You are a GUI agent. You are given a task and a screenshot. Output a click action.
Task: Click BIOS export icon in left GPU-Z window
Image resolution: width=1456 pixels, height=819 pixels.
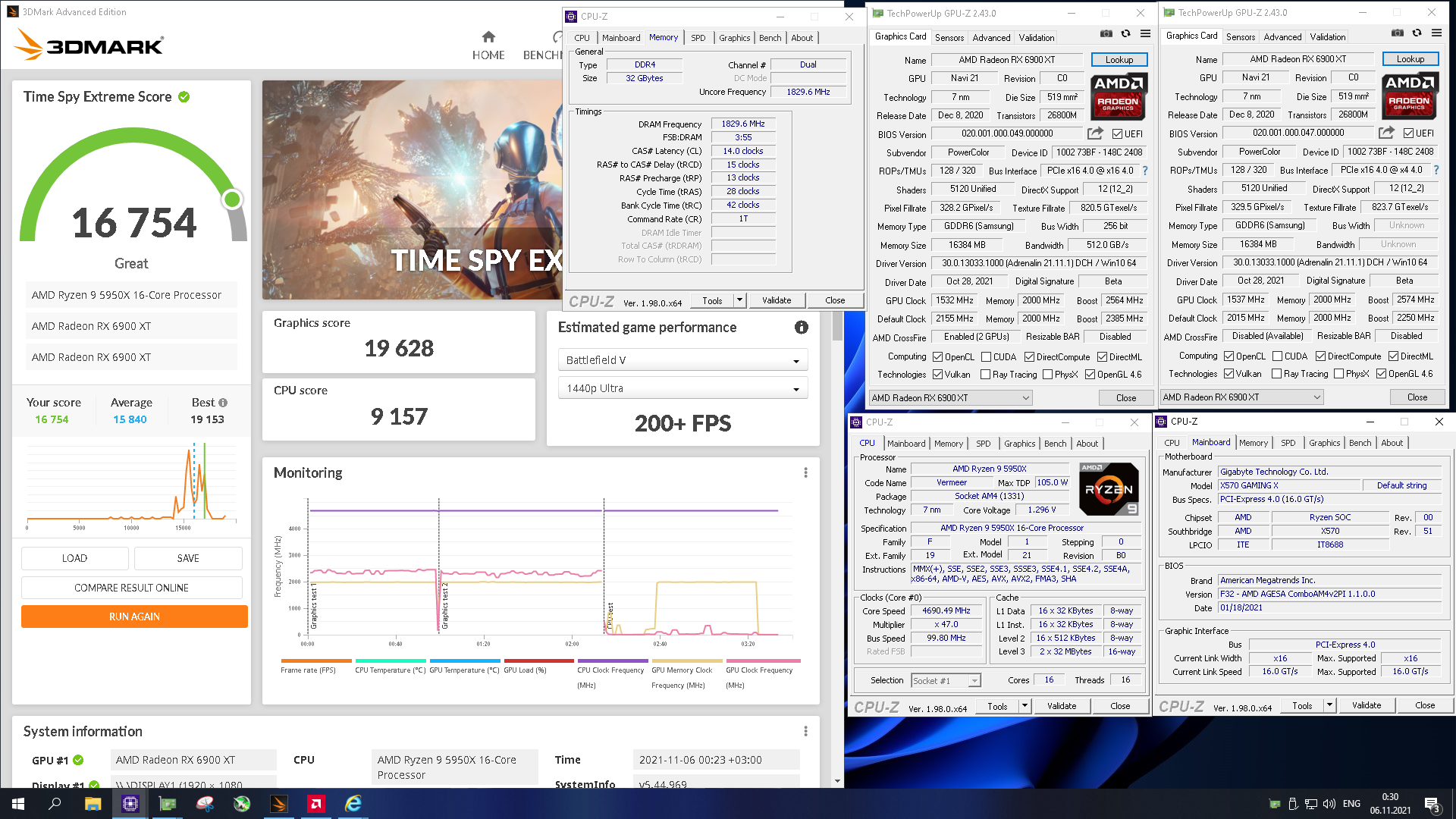pos(1095,133)
